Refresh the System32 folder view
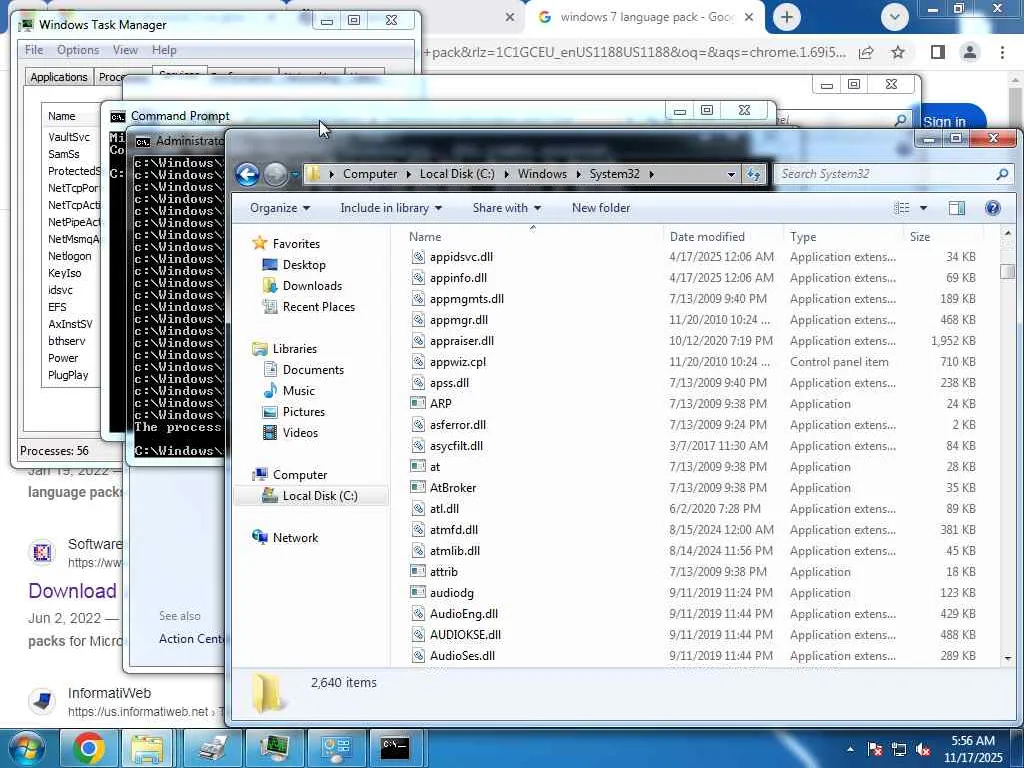 coord(754,174)
